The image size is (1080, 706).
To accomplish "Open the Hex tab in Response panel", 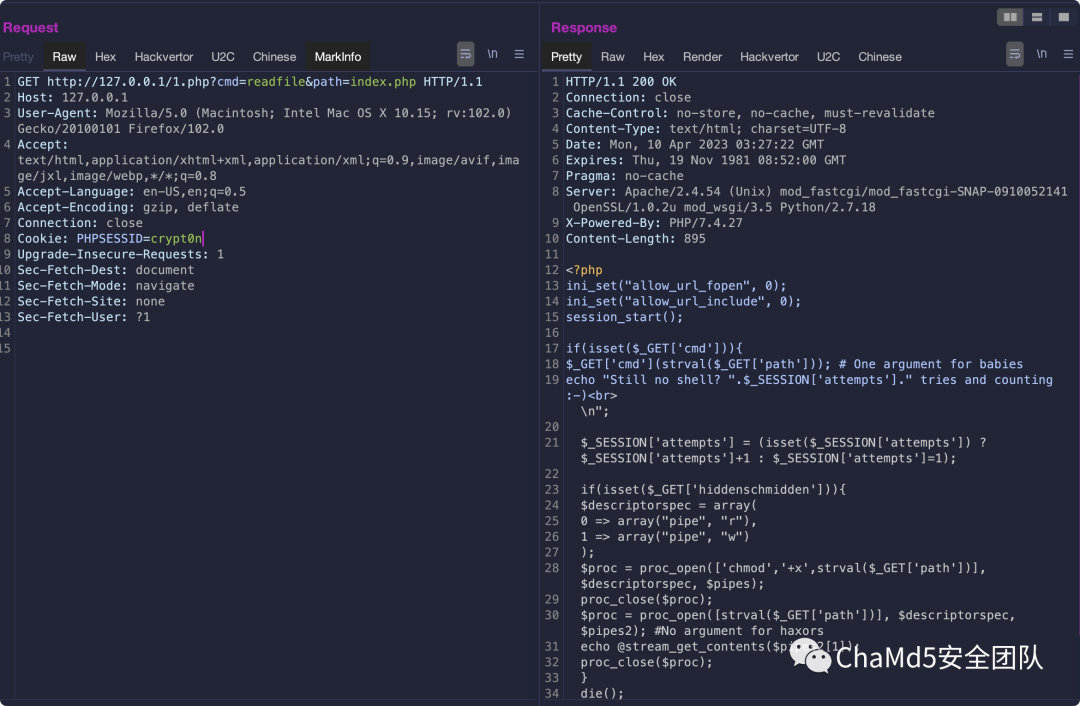I will [x=654, y=57].
